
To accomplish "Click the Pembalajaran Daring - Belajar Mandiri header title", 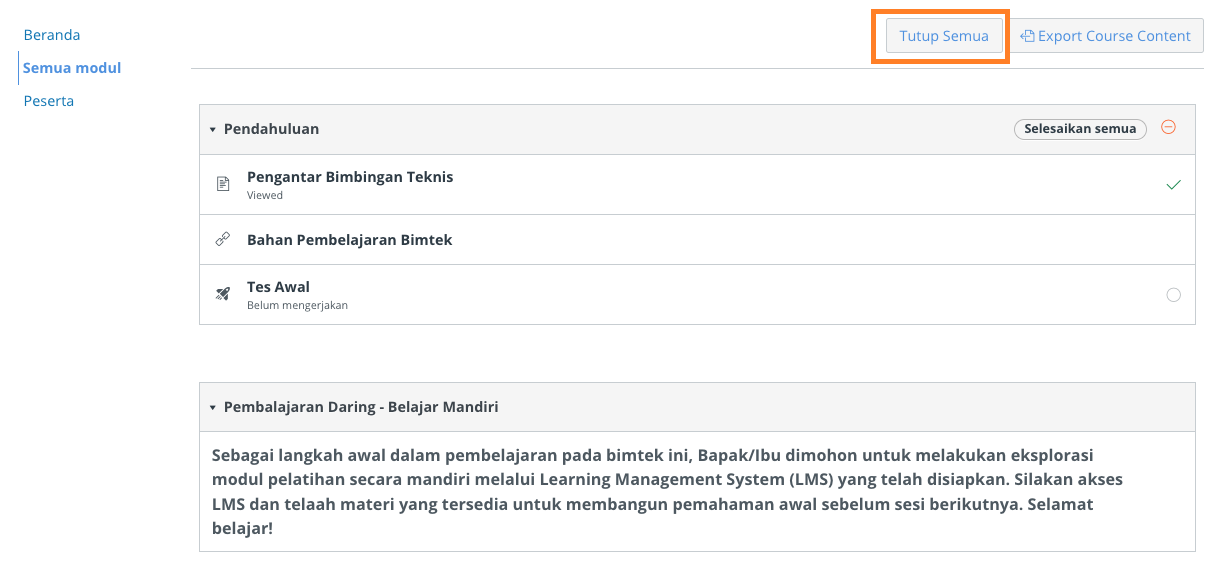I will coord(361,407).
